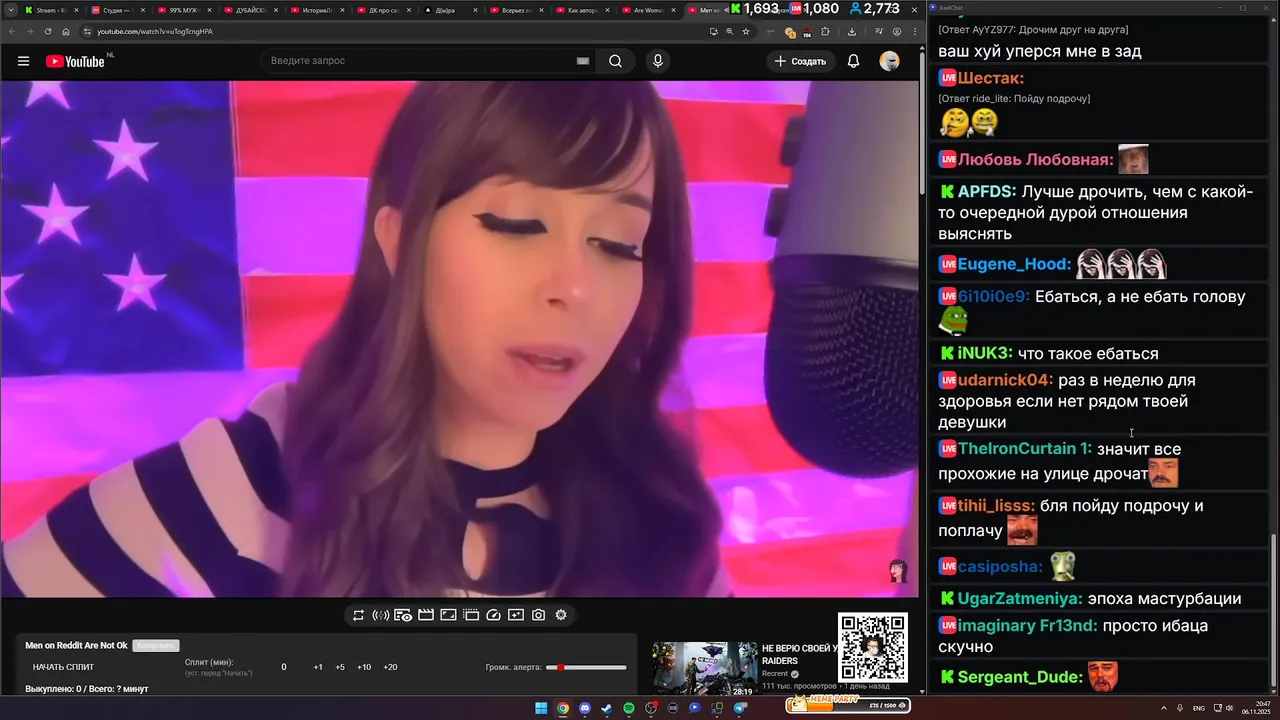Open the YouTube hamburger guide menu
Viewport: 1280px width, 720px height.
point(23,61)
